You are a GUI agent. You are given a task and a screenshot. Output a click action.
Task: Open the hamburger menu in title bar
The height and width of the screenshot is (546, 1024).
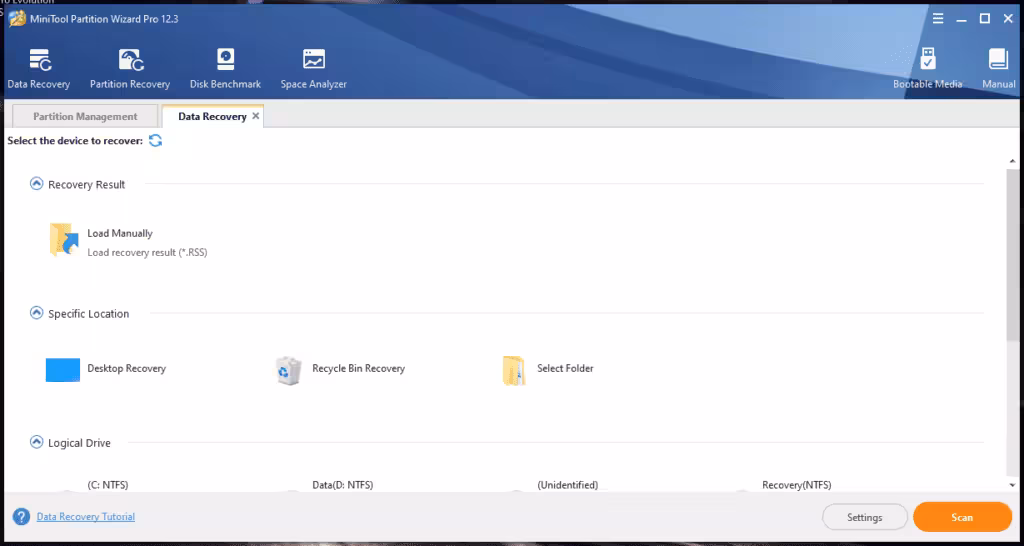pos(938,19)
